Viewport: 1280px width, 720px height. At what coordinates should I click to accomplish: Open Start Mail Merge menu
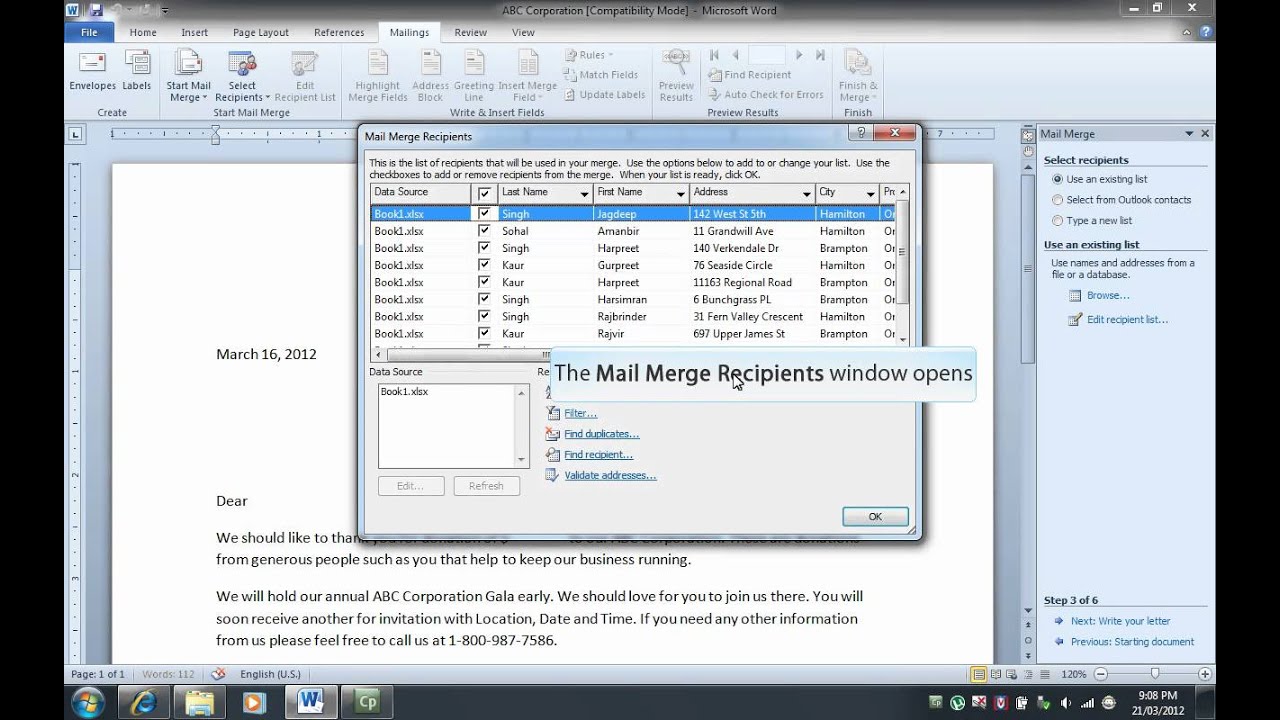pos(188,75)
